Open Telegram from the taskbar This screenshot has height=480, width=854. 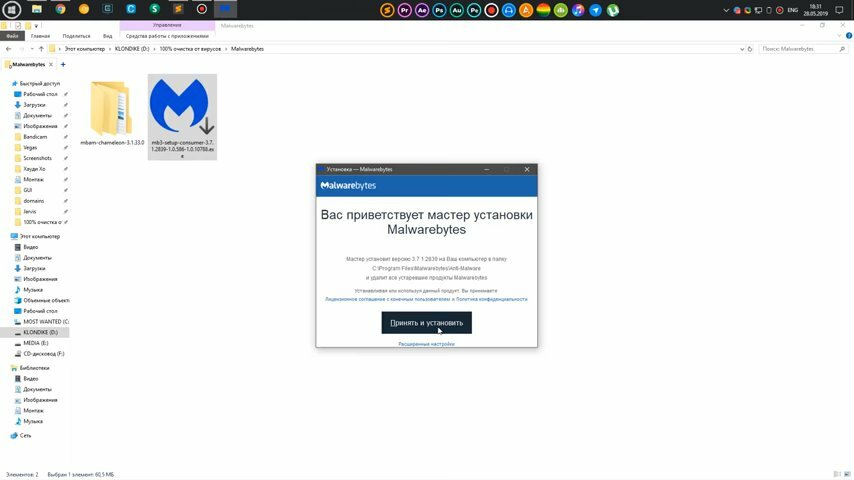point(595,10)
